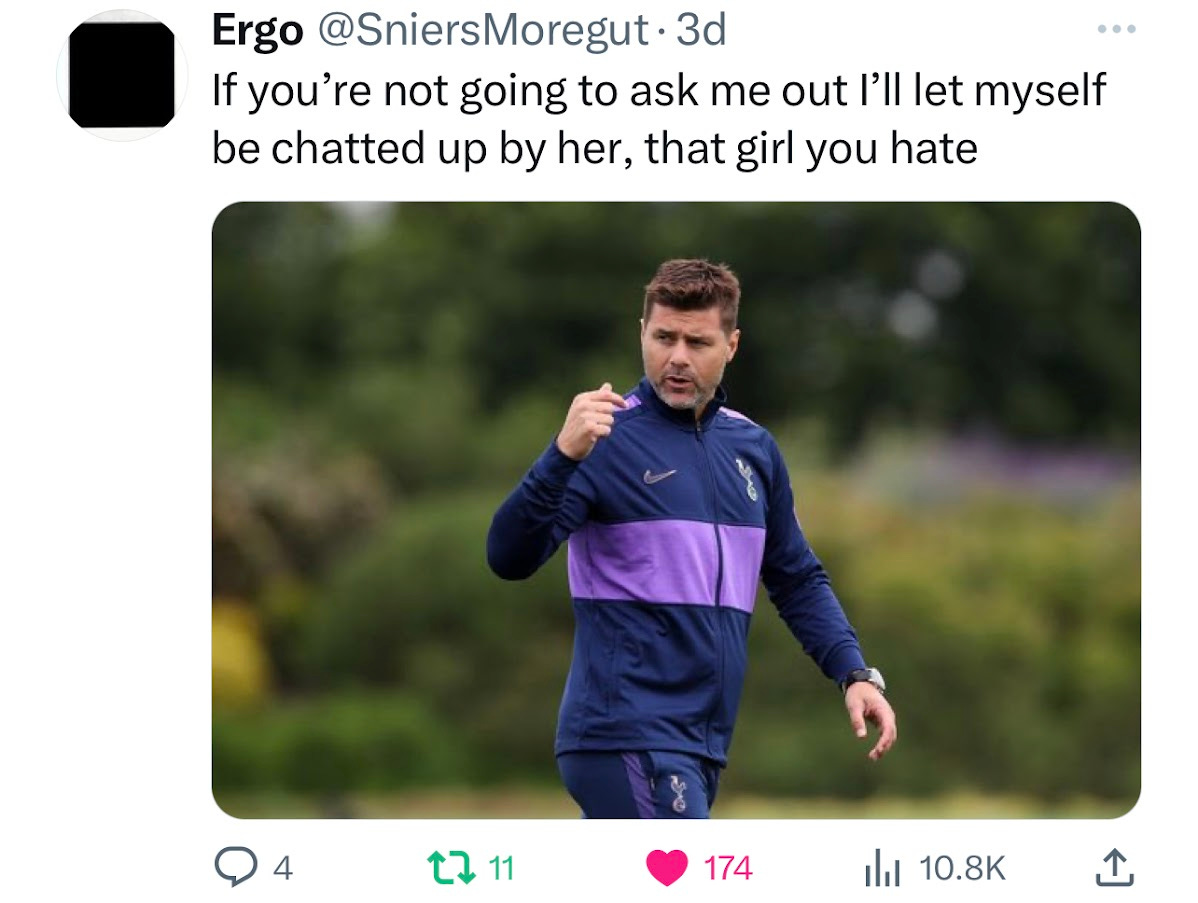The image size is (1198, 903).
Task: Like the tweet via the heart icon
Action: 666,869
